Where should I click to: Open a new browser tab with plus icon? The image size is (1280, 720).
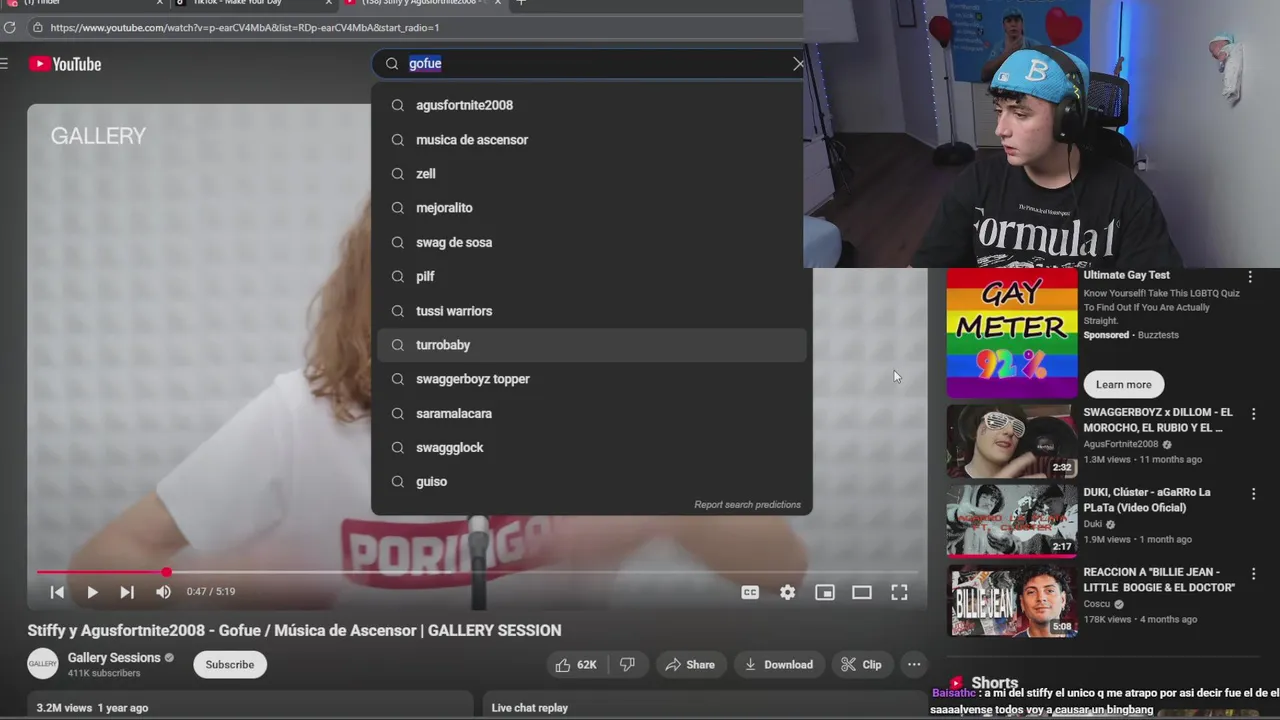pos(520,3)
